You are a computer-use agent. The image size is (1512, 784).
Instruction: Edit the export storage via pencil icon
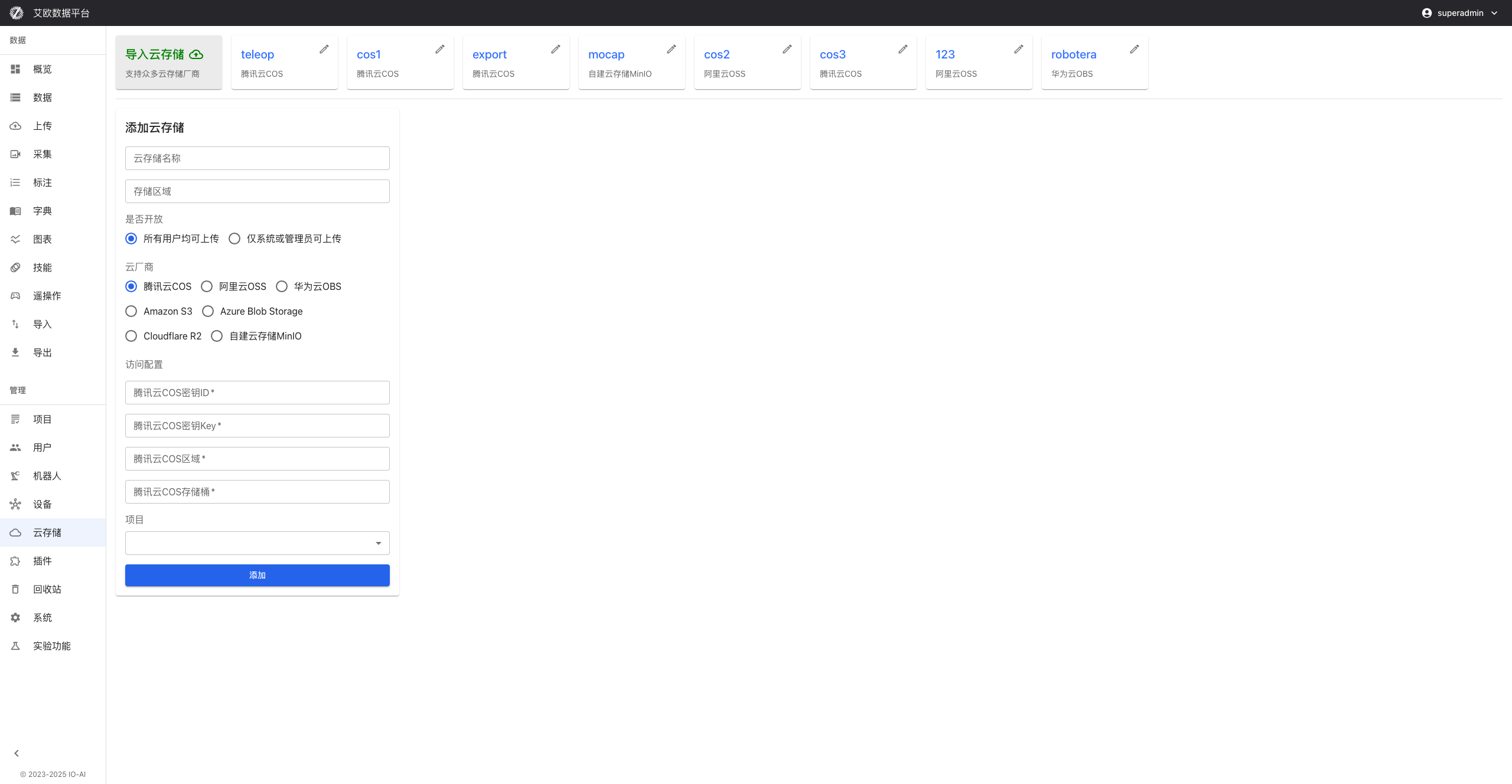[x=556, y=49]
